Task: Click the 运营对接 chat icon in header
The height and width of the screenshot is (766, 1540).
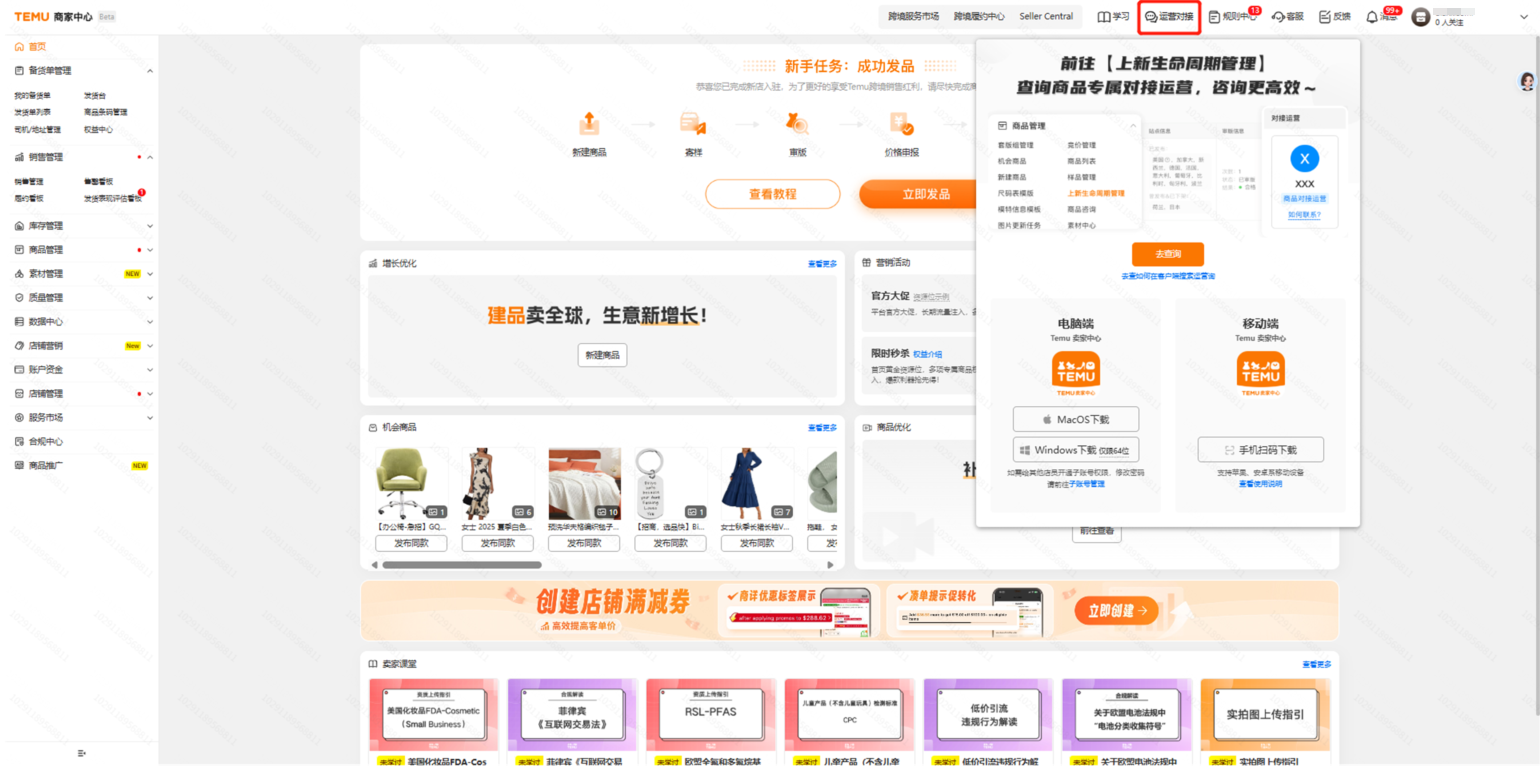Action: [1151, 17]
